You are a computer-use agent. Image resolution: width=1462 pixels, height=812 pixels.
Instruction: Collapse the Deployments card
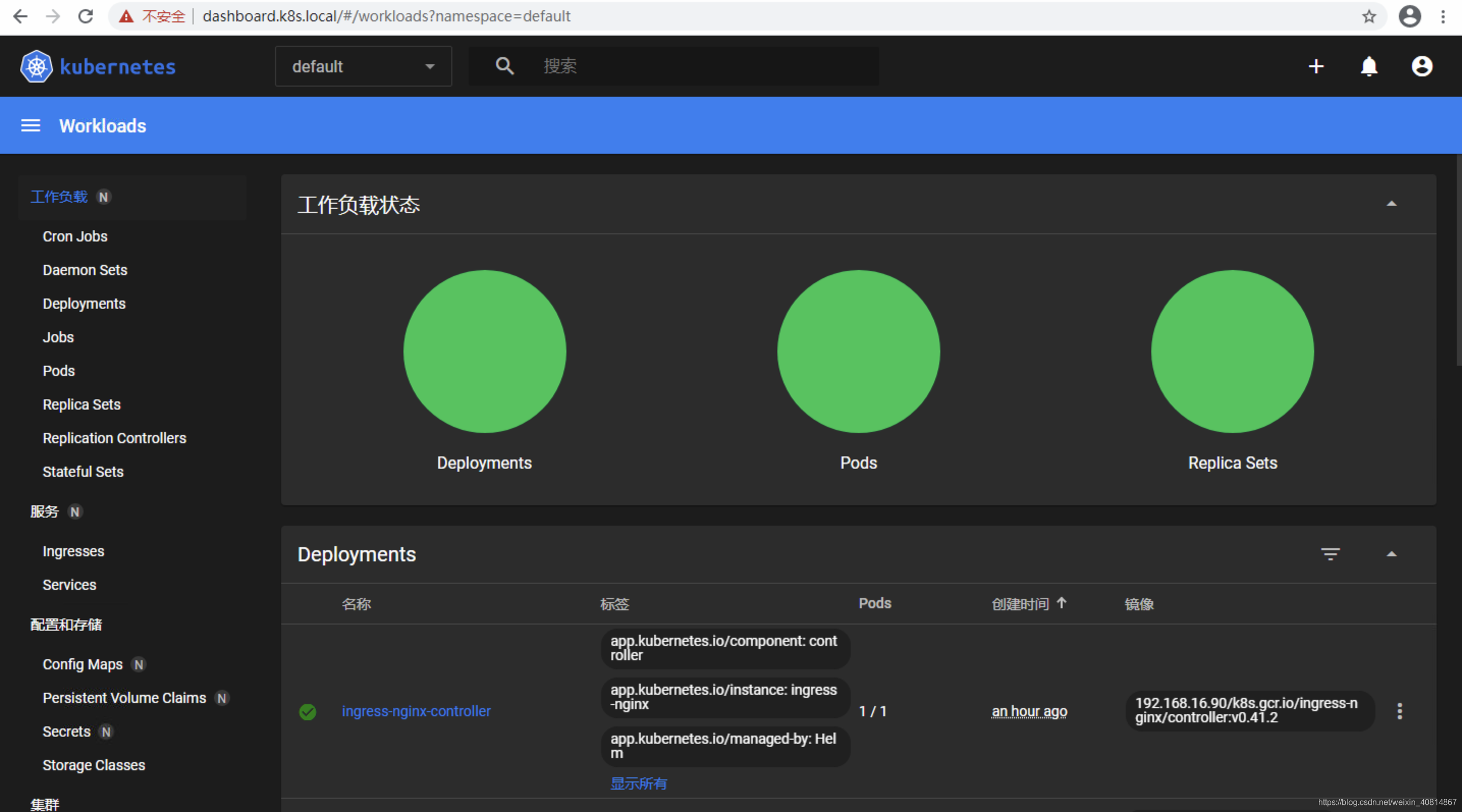click(1392, 554)
